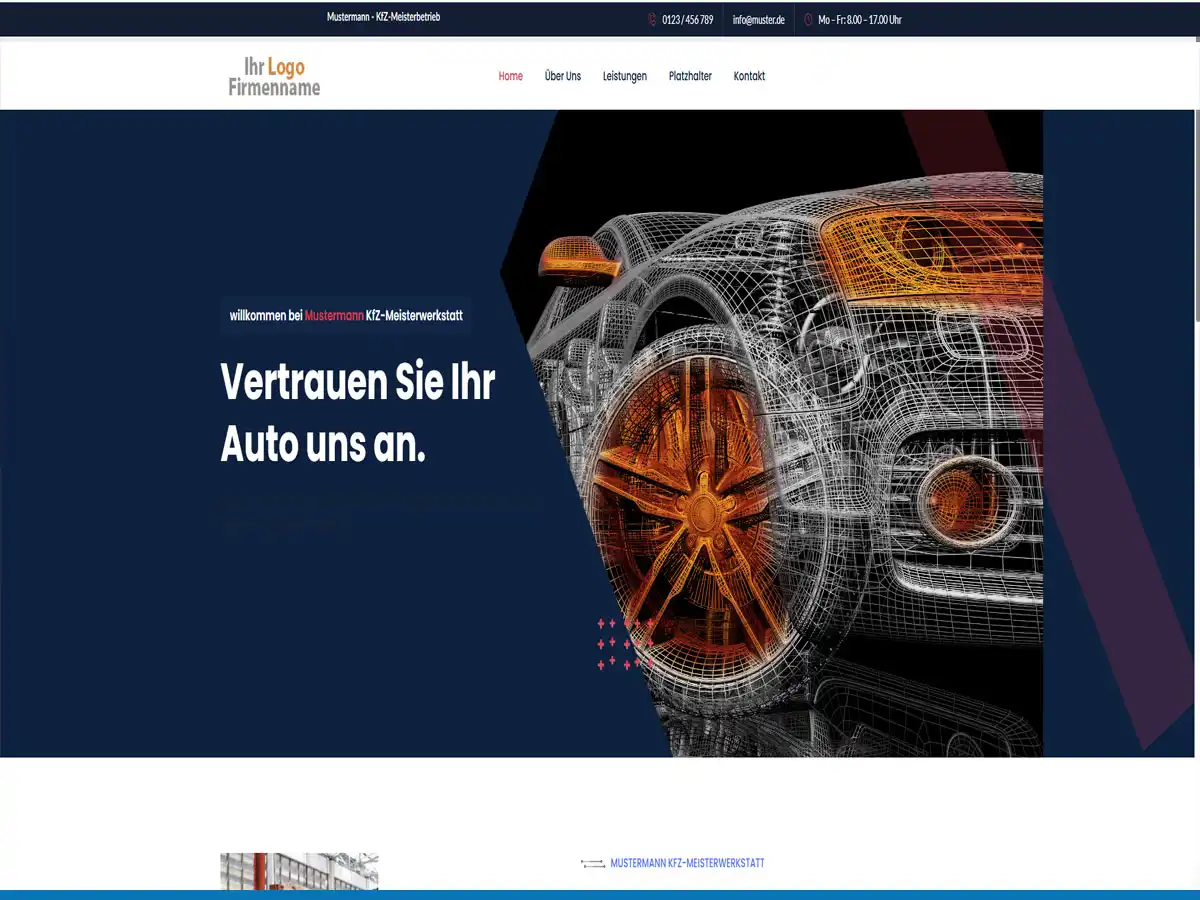Click the headline 'Vertrauen Sie Ihr Auto uns an.'
Image resolution: width=1200 pixels, height=900 pixels.
[358, 412]
